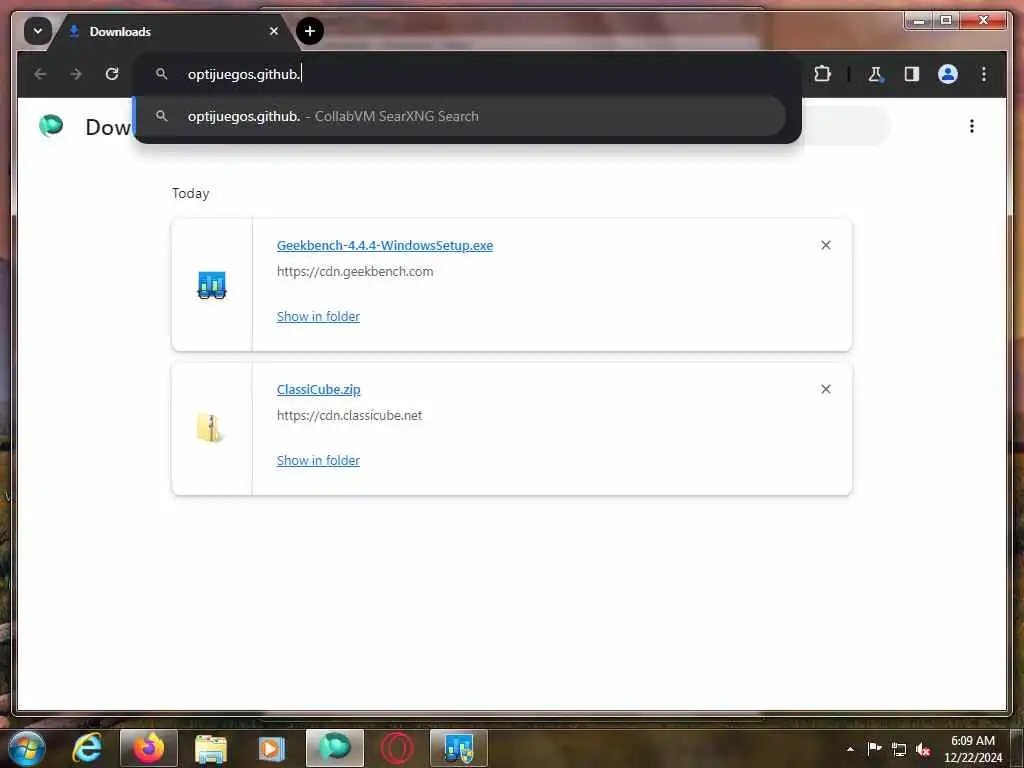The height and width of the screenshot is (768, 1024).
Task: Open Windows Explorer from taskbar
Action: tap(210, 748)
